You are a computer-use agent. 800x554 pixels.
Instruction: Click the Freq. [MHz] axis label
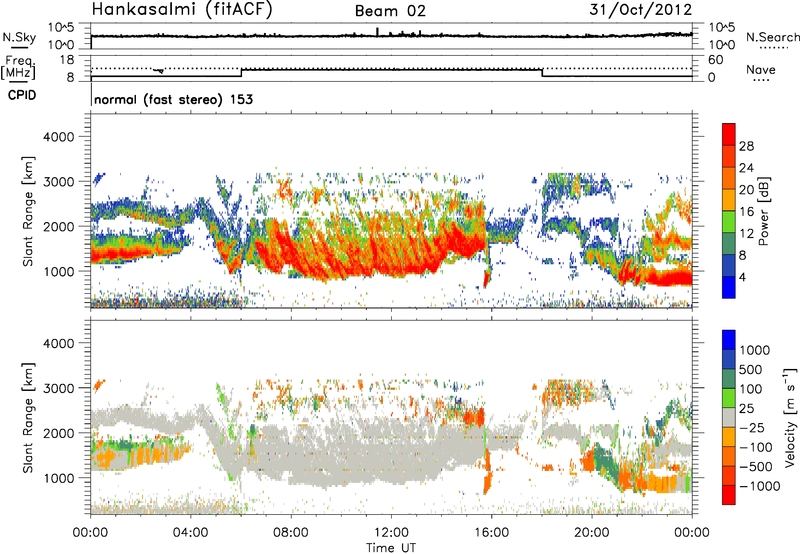18,68
